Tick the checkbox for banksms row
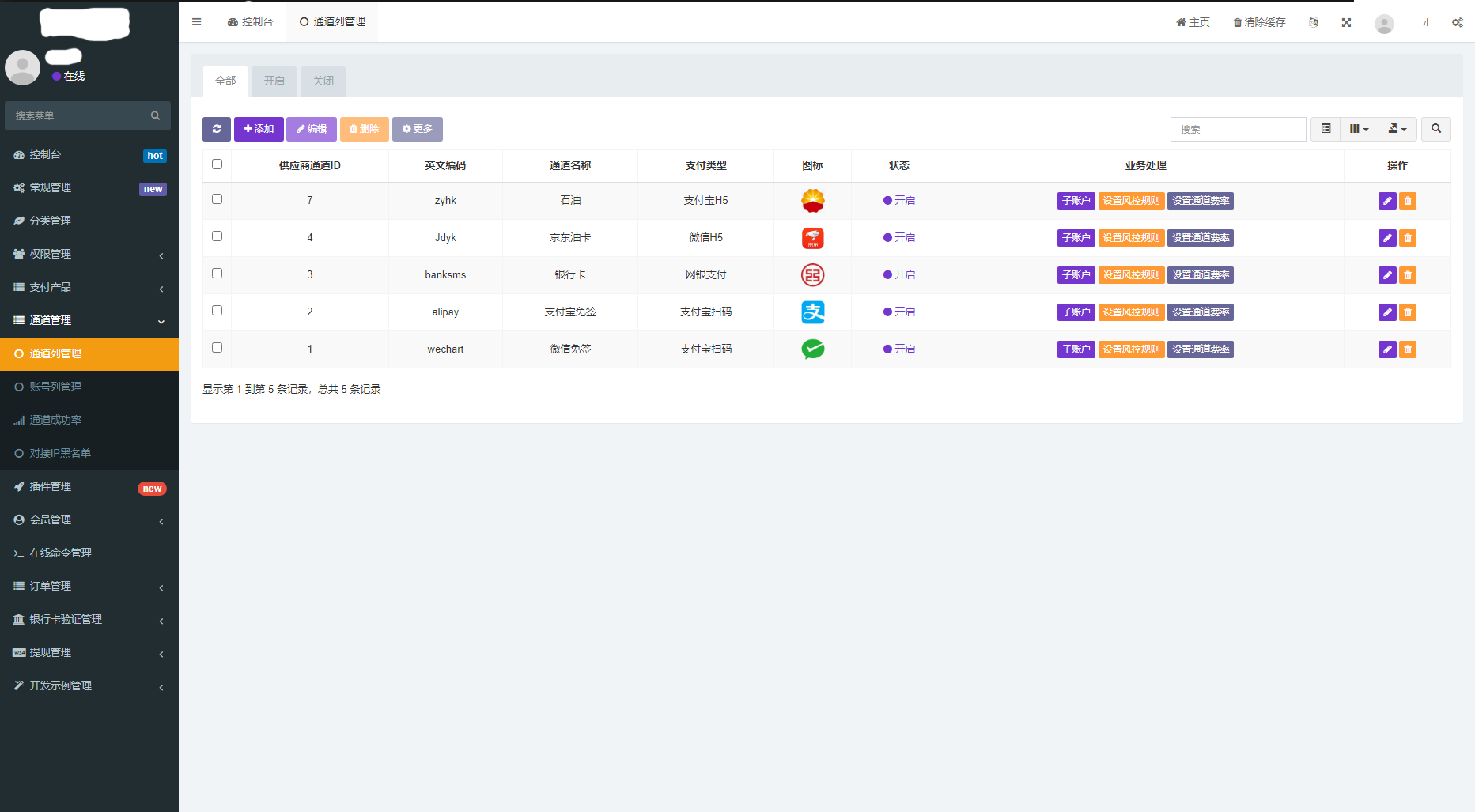 [217, 274]
